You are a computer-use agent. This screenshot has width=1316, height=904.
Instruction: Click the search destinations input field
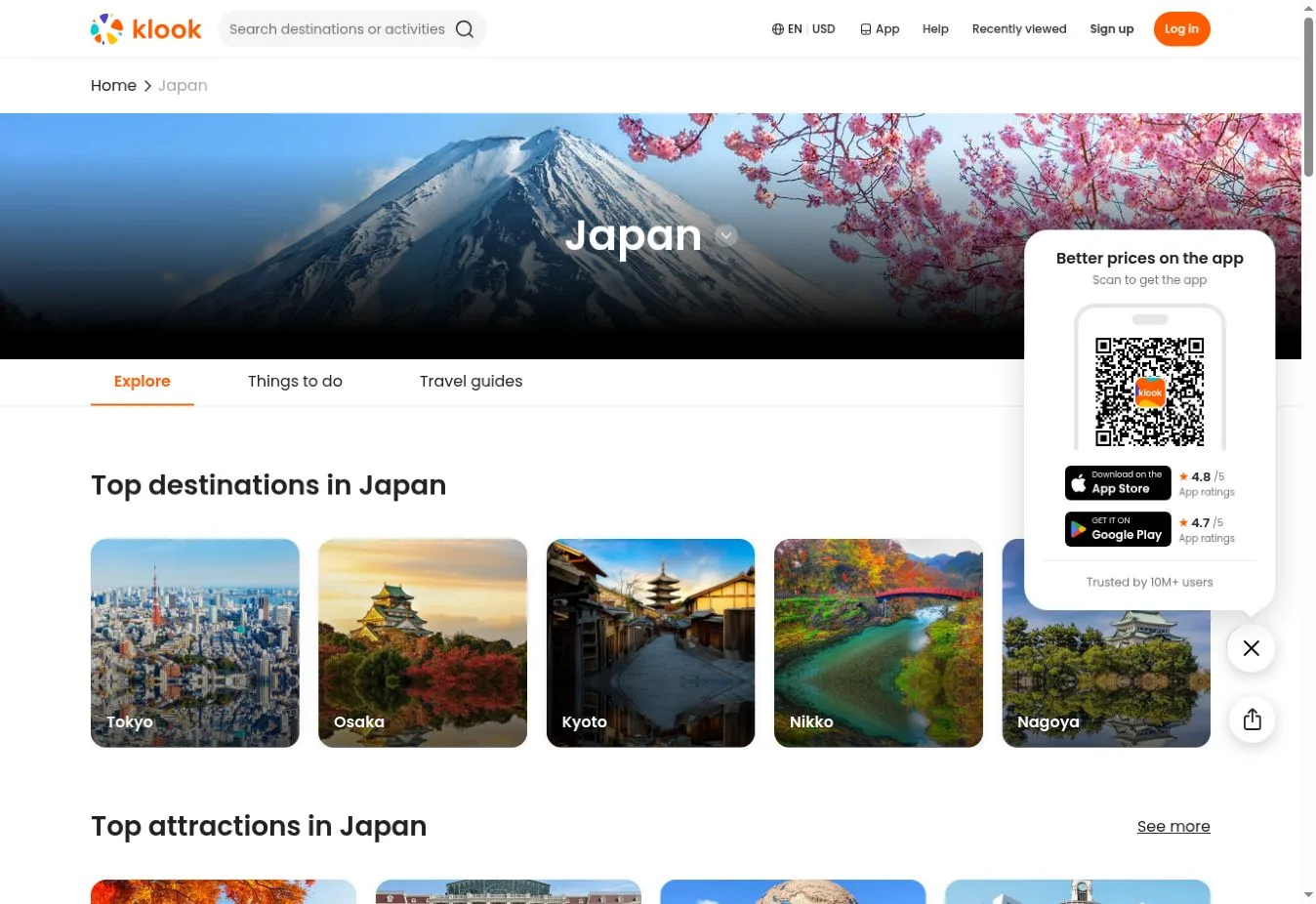pyautogui.click(x=337, y=29)
